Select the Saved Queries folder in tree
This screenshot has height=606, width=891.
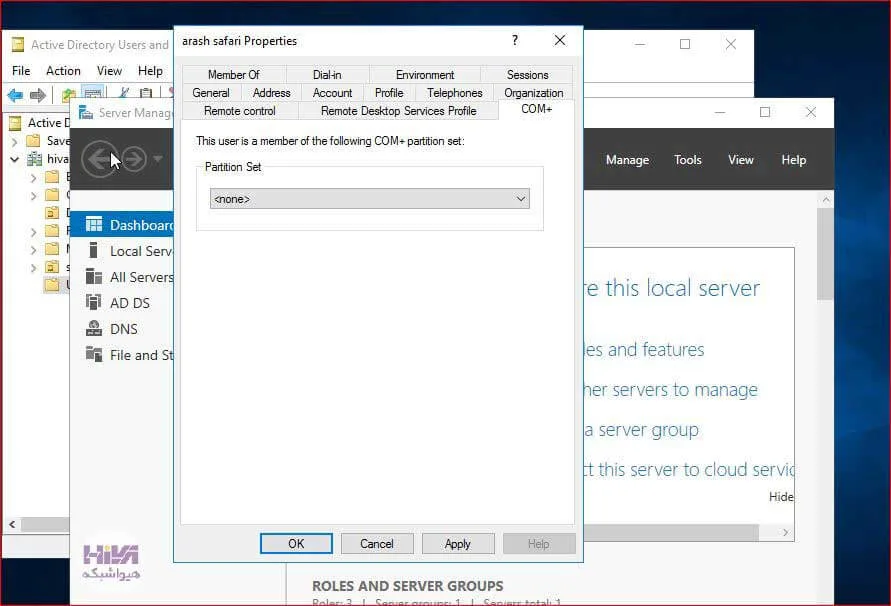click(50, 141)
